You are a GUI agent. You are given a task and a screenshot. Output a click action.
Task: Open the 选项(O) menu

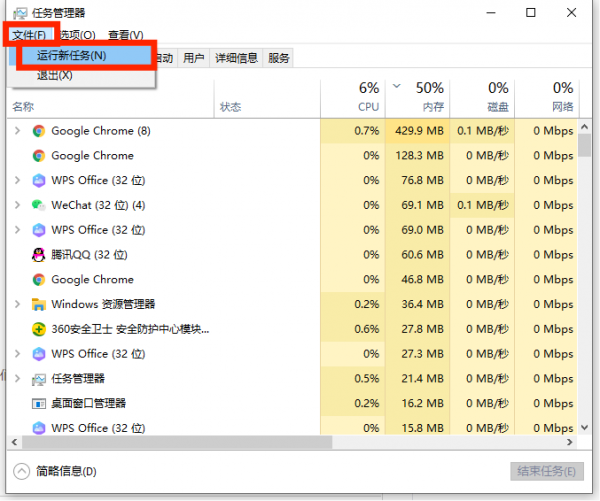(78, 35)
